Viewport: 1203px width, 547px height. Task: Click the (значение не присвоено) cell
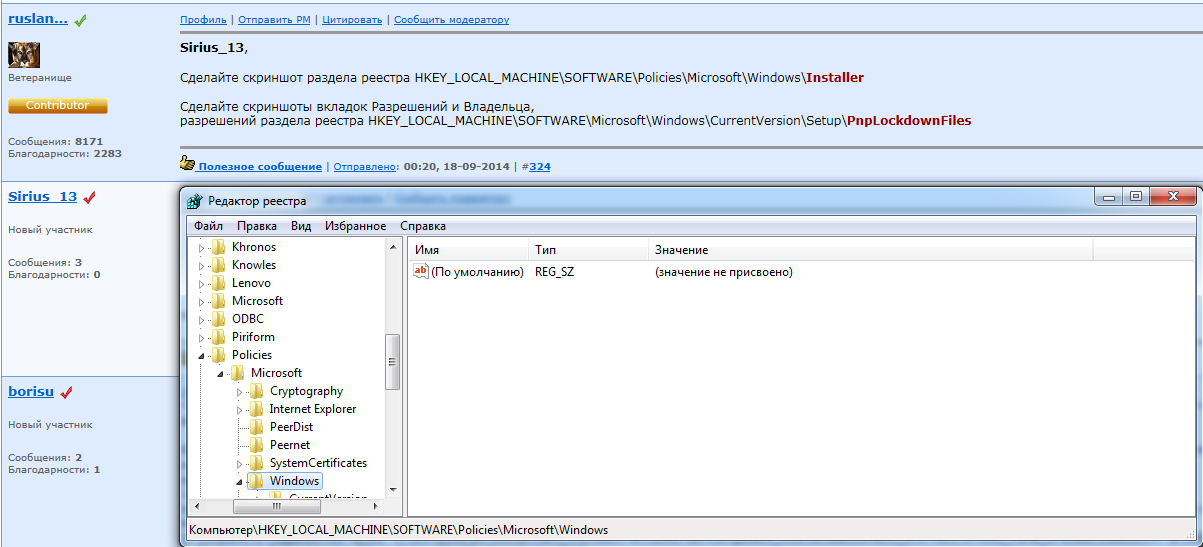pos(724,272)
